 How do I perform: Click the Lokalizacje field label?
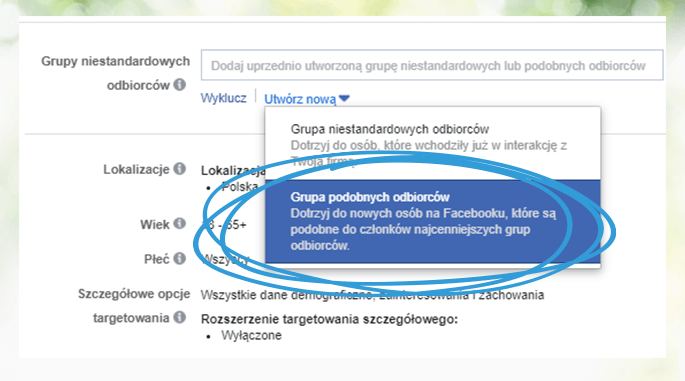tap(136, 170)
